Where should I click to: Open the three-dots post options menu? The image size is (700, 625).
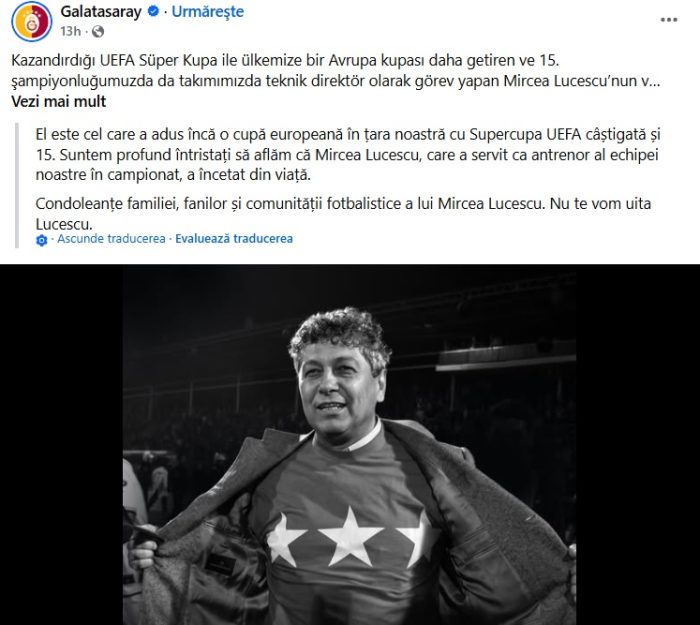click(x=669, y=20)
